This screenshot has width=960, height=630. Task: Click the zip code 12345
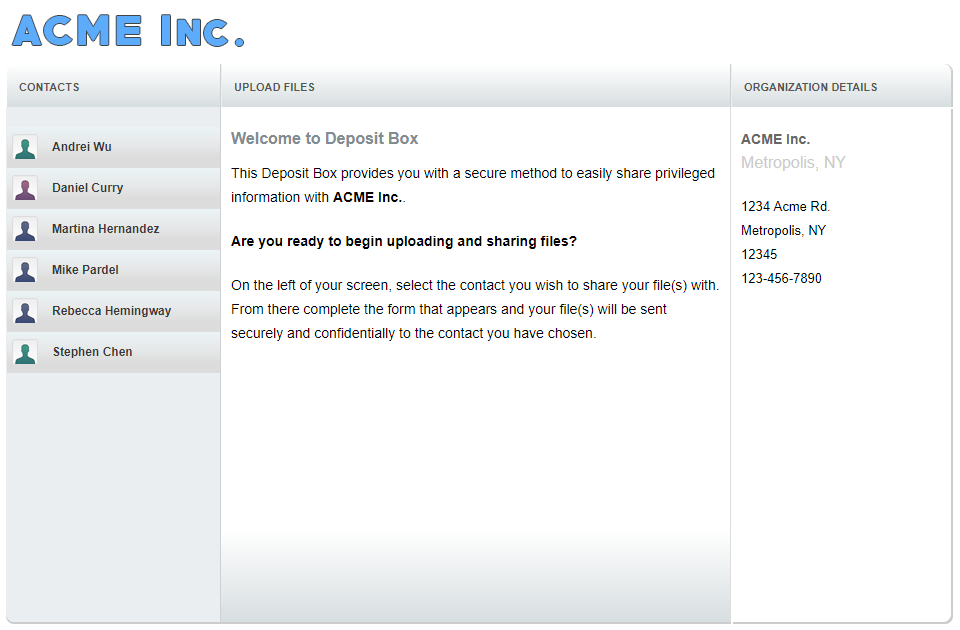pos(759,254)
